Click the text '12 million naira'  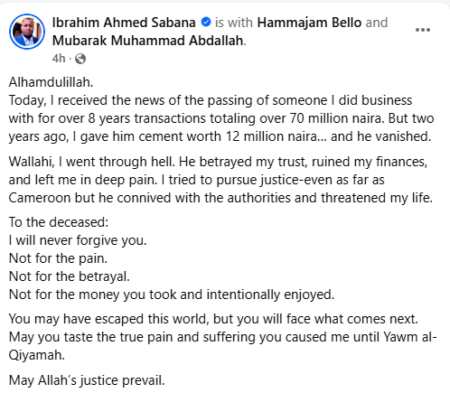click(x=272, y=136)
